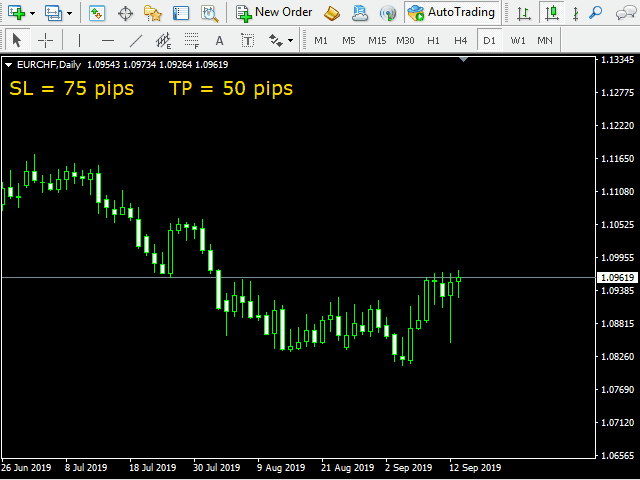This screenshot has width=640, height=480.
Task: Toggle the Market Watch window
Action: 97,13
